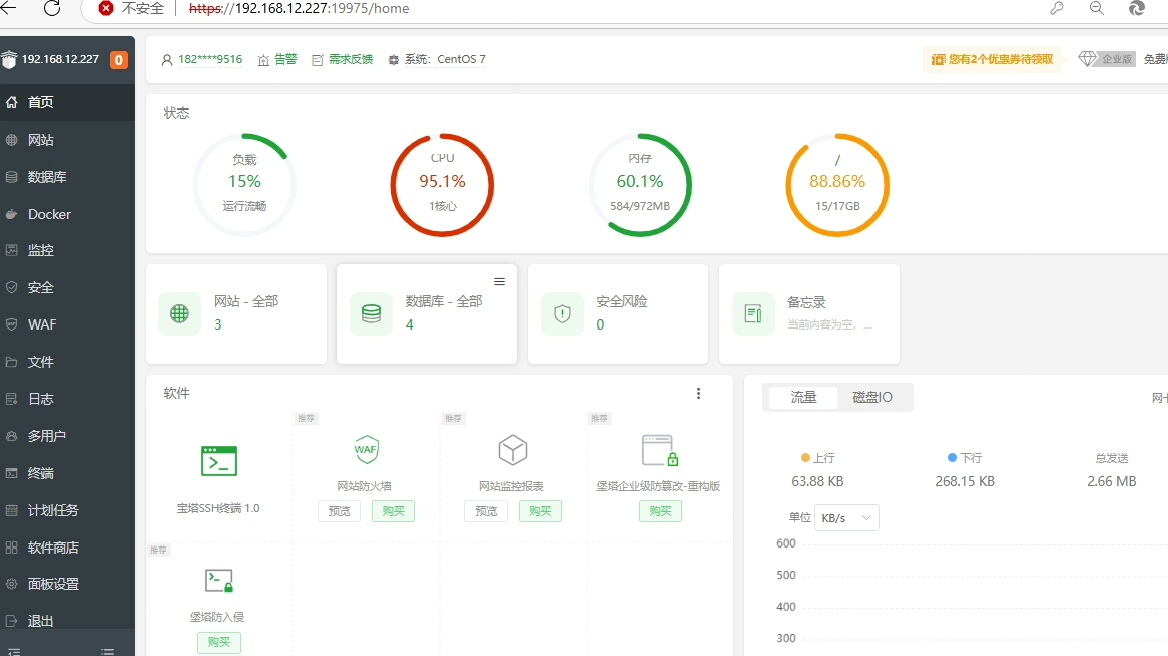Click the 上行 upload legend marker

click(x=805, y=457)
